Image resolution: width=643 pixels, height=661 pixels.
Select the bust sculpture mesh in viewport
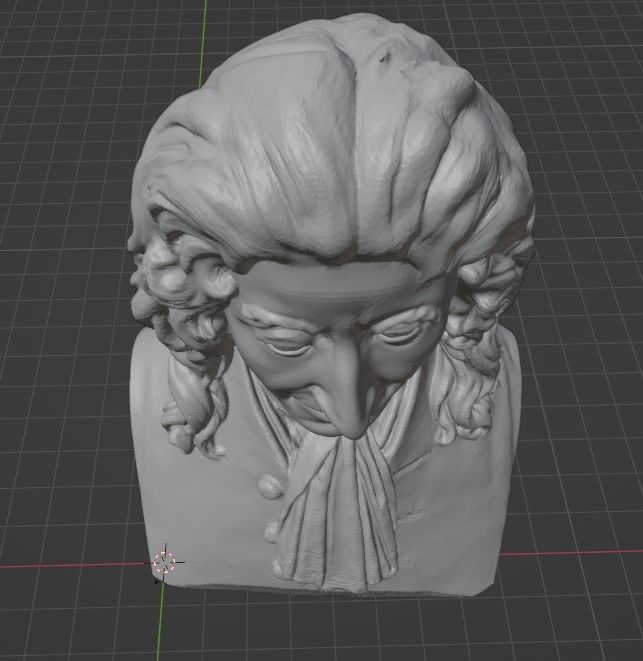click(x=329, y=304)
